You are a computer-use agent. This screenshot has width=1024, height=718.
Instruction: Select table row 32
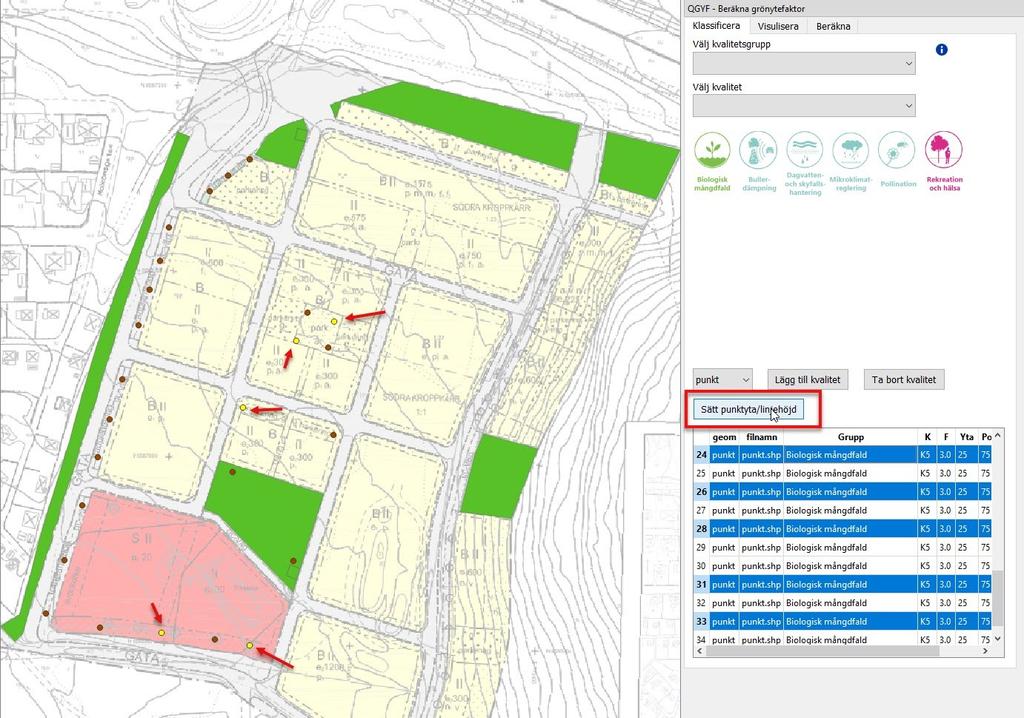(842, 603)
